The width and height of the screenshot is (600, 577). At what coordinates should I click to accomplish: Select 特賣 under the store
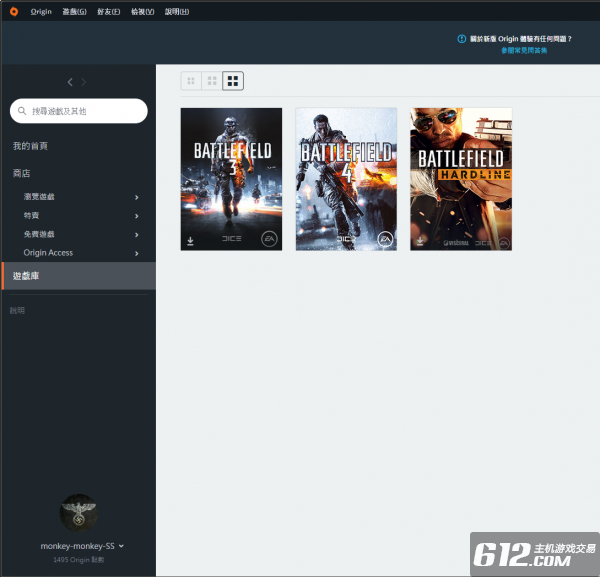point(31,215)
